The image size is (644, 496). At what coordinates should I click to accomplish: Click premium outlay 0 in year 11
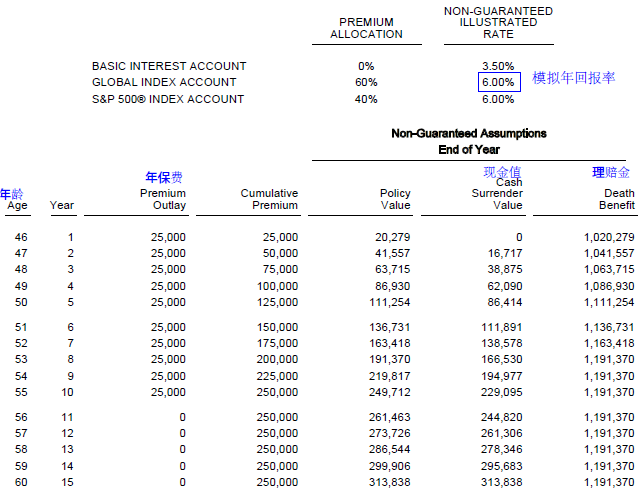click(x=182, y=417)
